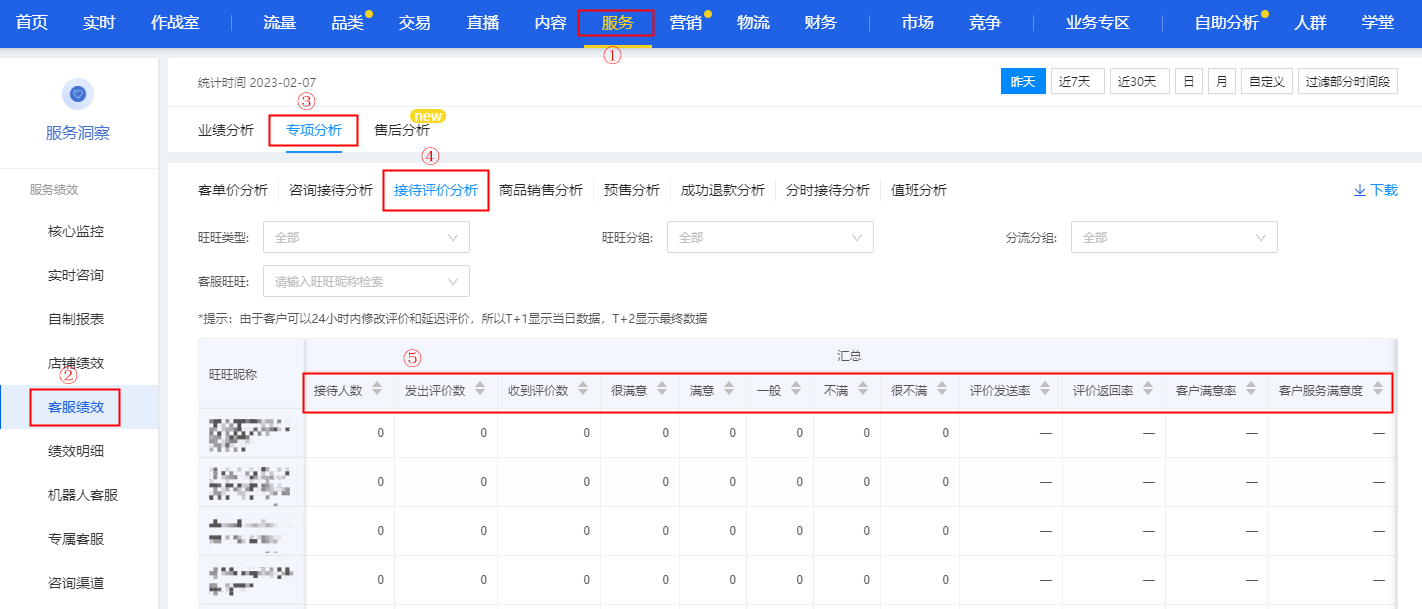Sort by 评价发送率 column arrows
The image size is (1422, 609).
(x=1045, y=390)
